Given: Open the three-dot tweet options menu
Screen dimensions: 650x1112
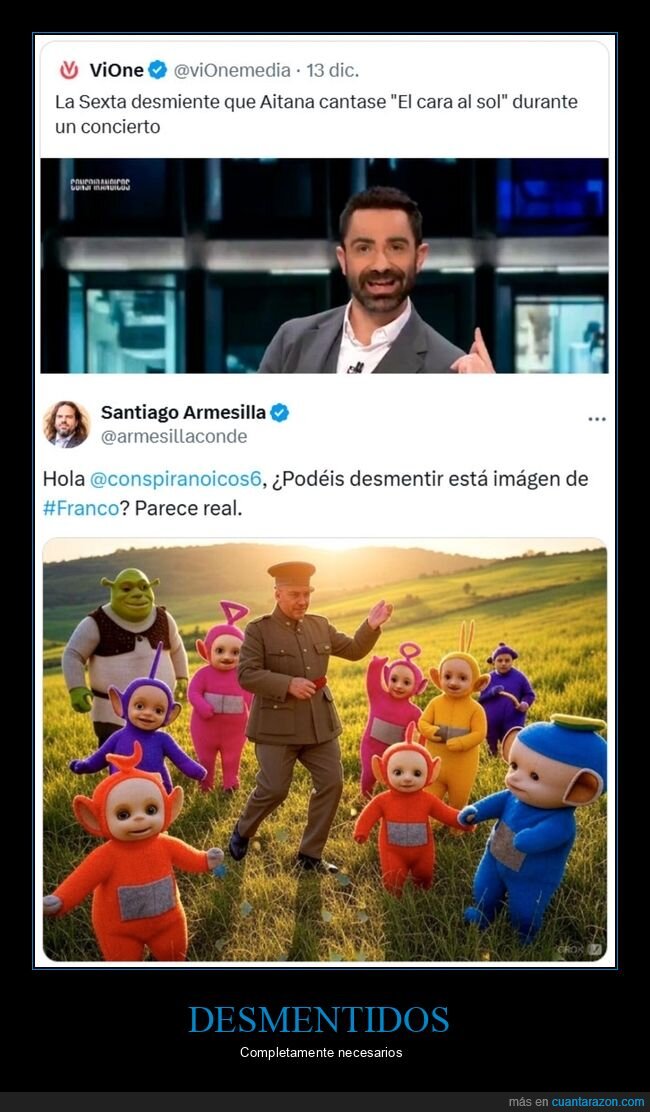Looking at the screenshot, I should click(597, 419).
